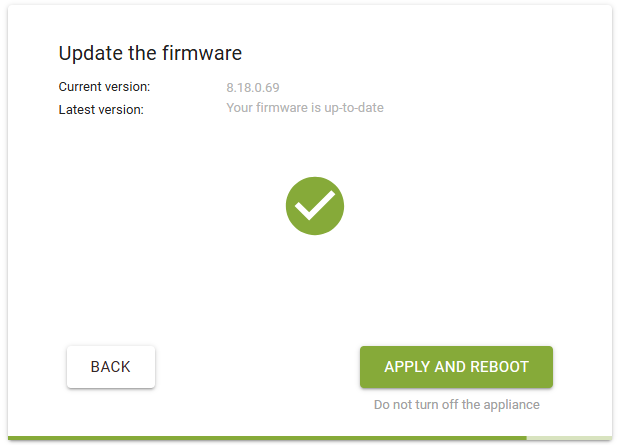
Task: Click the green checkmark success icon
Action: [315, 206]
